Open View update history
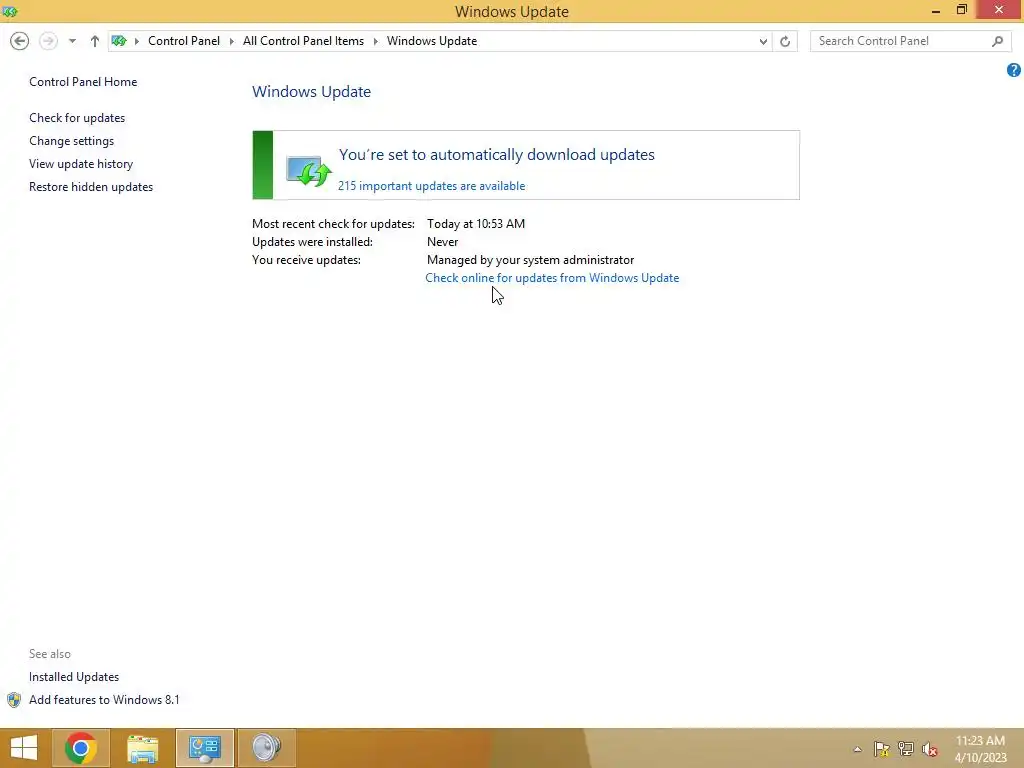This screenshot has height=768, width=1024. pyautogui.click(x=81, y=163)
